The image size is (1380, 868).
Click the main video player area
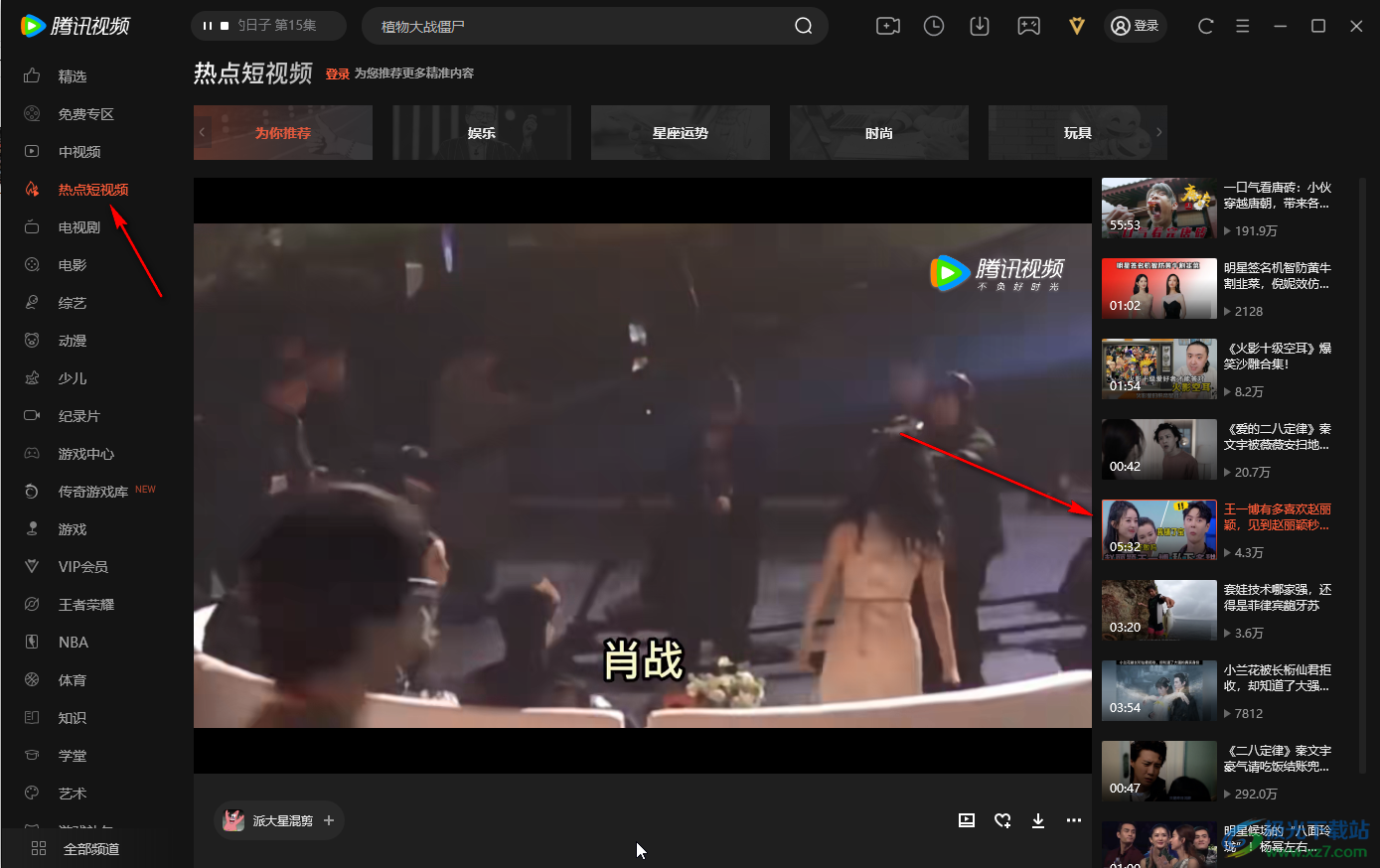(x=643, y=476)
